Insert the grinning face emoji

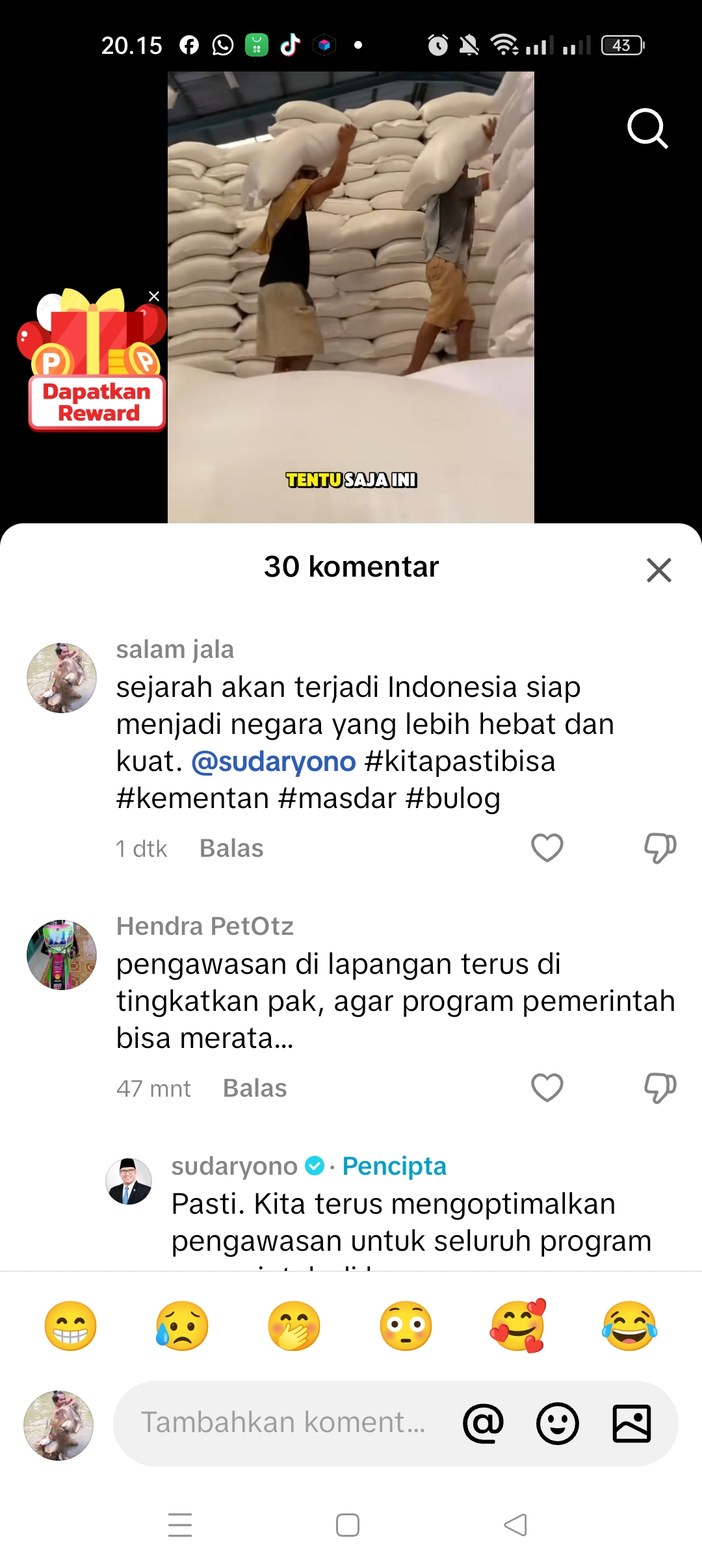(x=70, y=1326)
